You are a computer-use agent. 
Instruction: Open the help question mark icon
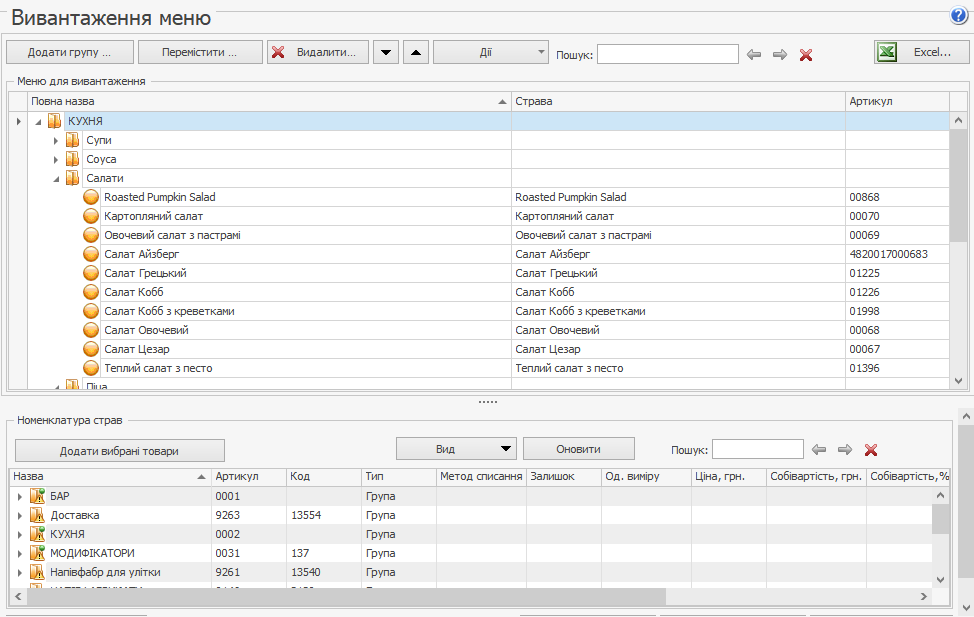959,16
